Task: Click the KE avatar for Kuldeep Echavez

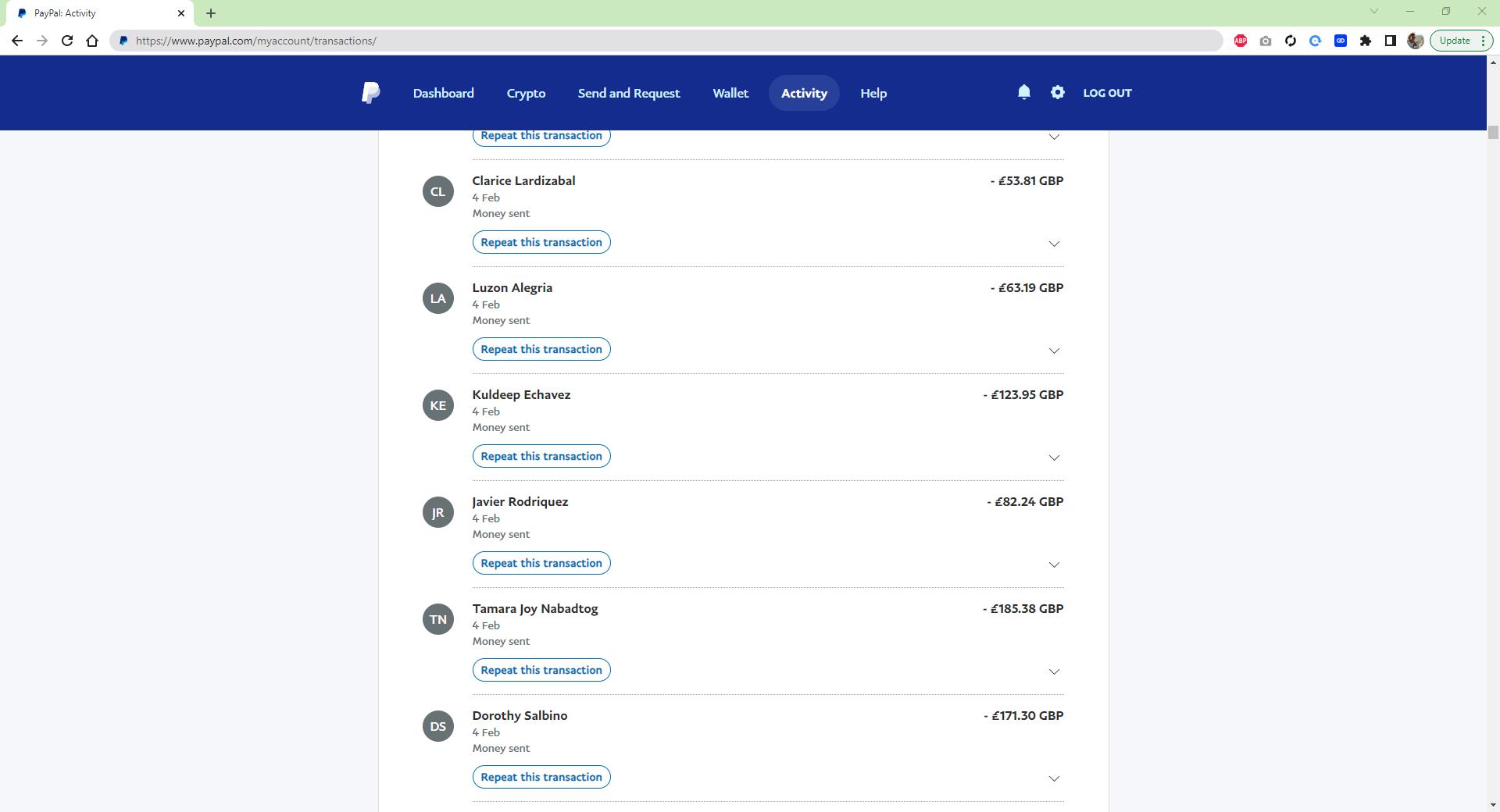Action: [437, 405]
